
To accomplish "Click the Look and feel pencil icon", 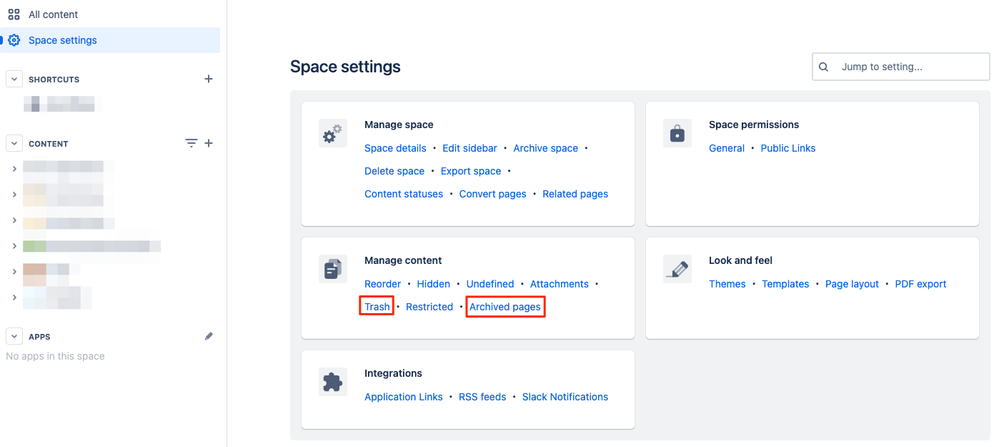I will [x=677, y=269].
